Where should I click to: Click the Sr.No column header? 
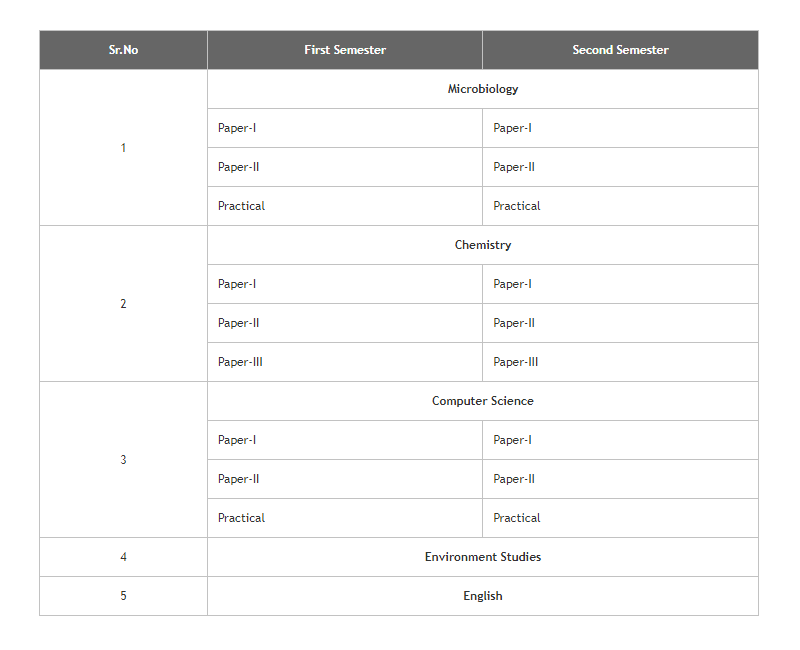pos(123,50)
